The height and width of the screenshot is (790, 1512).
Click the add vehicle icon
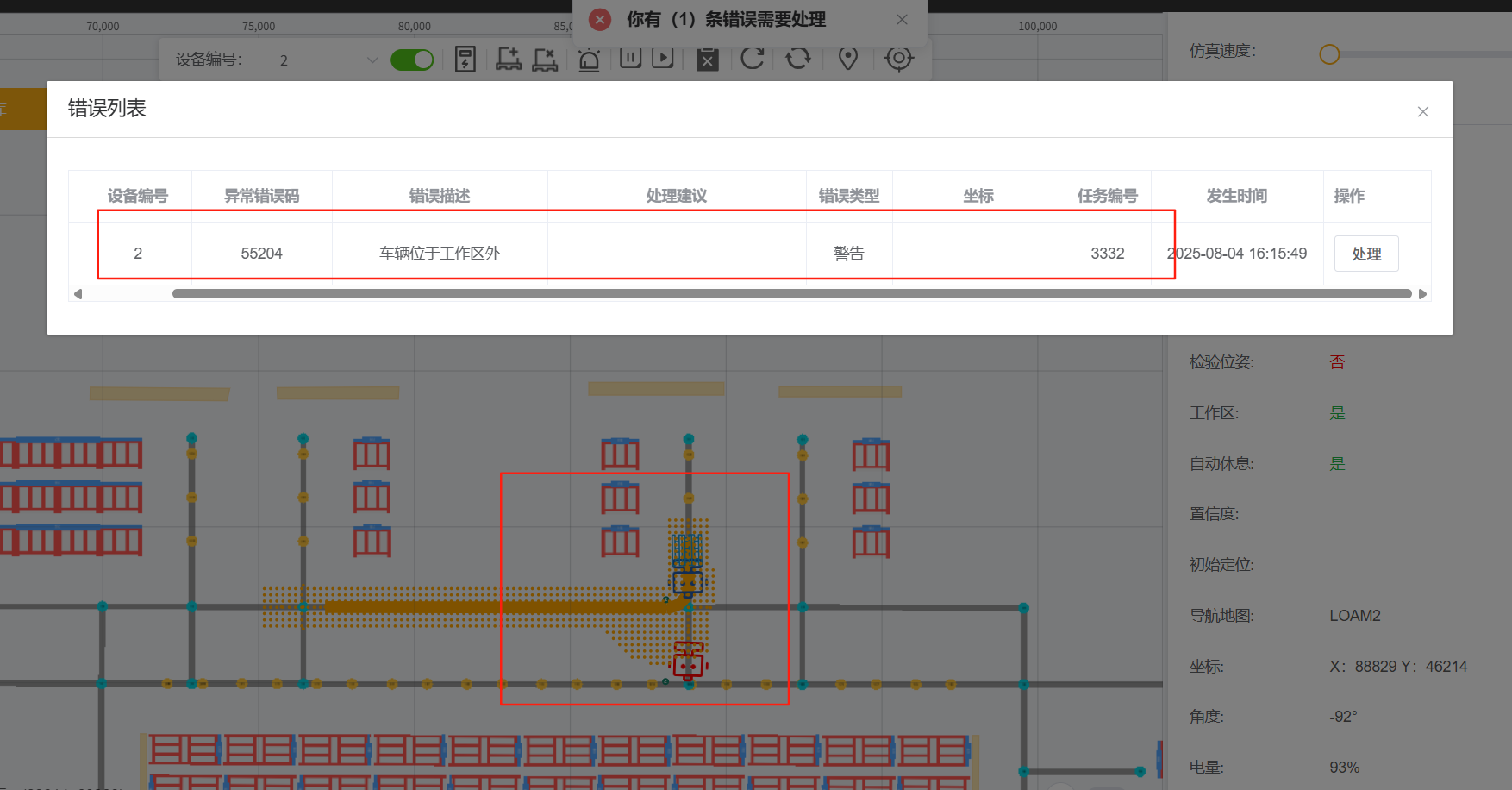point(509,60)
